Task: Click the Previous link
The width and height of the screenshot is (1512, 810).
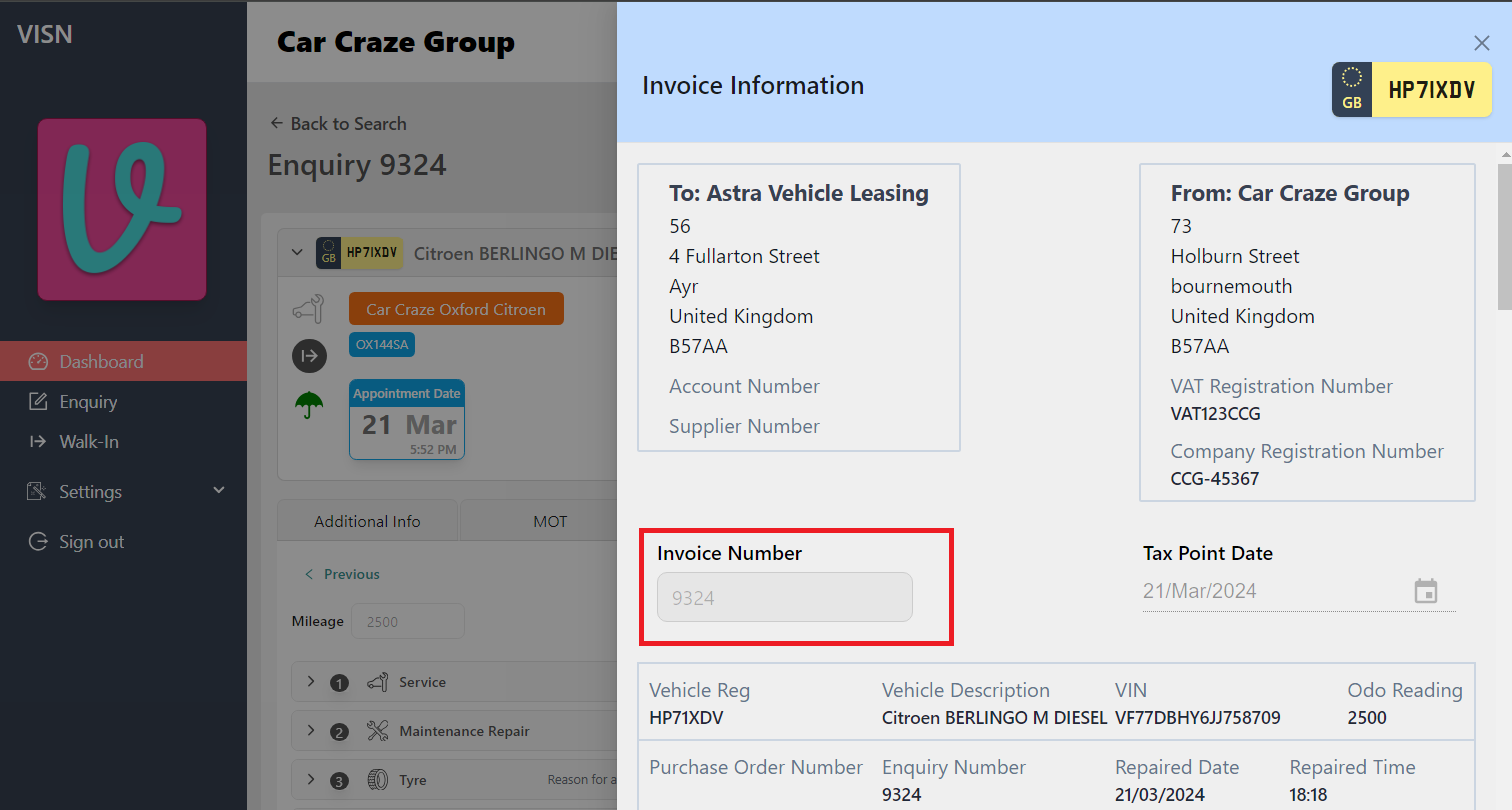Action: point(342,574)
